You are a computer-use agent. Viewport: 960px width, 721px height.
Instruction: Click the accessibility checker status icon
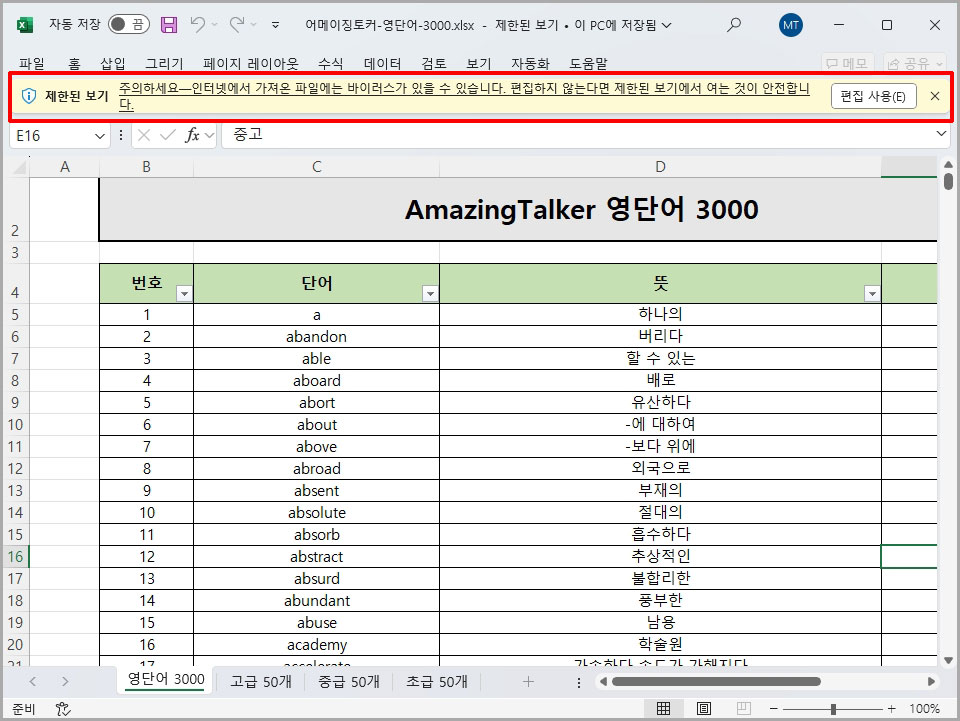click(62, 708)
